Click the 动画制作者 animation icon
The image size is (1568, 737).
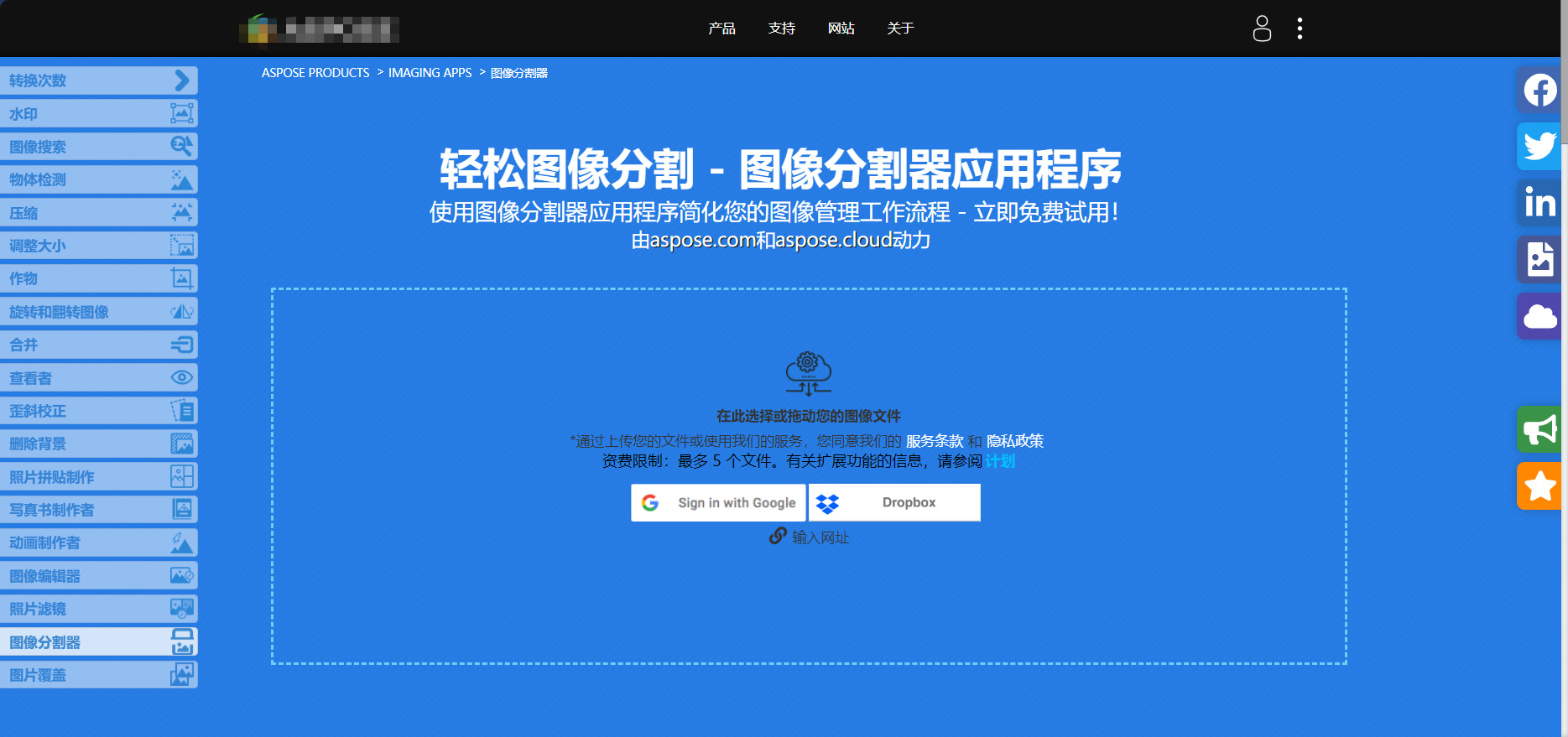tap(182, 542)
